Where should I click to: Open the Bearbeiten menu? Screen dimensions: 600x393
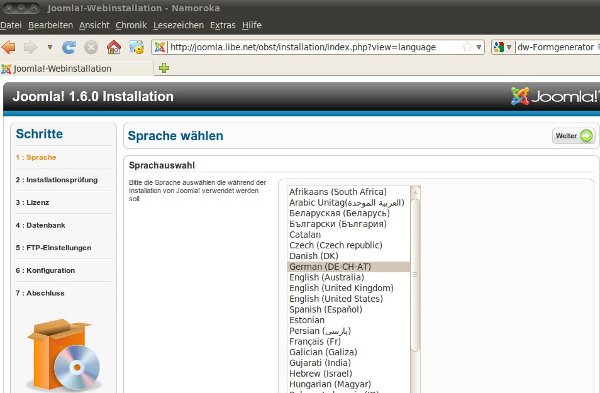click(51, 25)
